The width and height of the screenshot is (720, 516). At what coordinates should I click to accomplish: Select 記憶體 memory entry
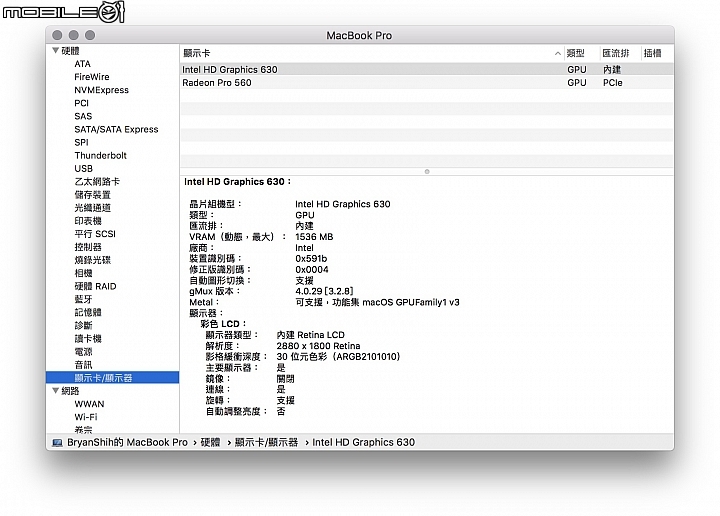88,312
